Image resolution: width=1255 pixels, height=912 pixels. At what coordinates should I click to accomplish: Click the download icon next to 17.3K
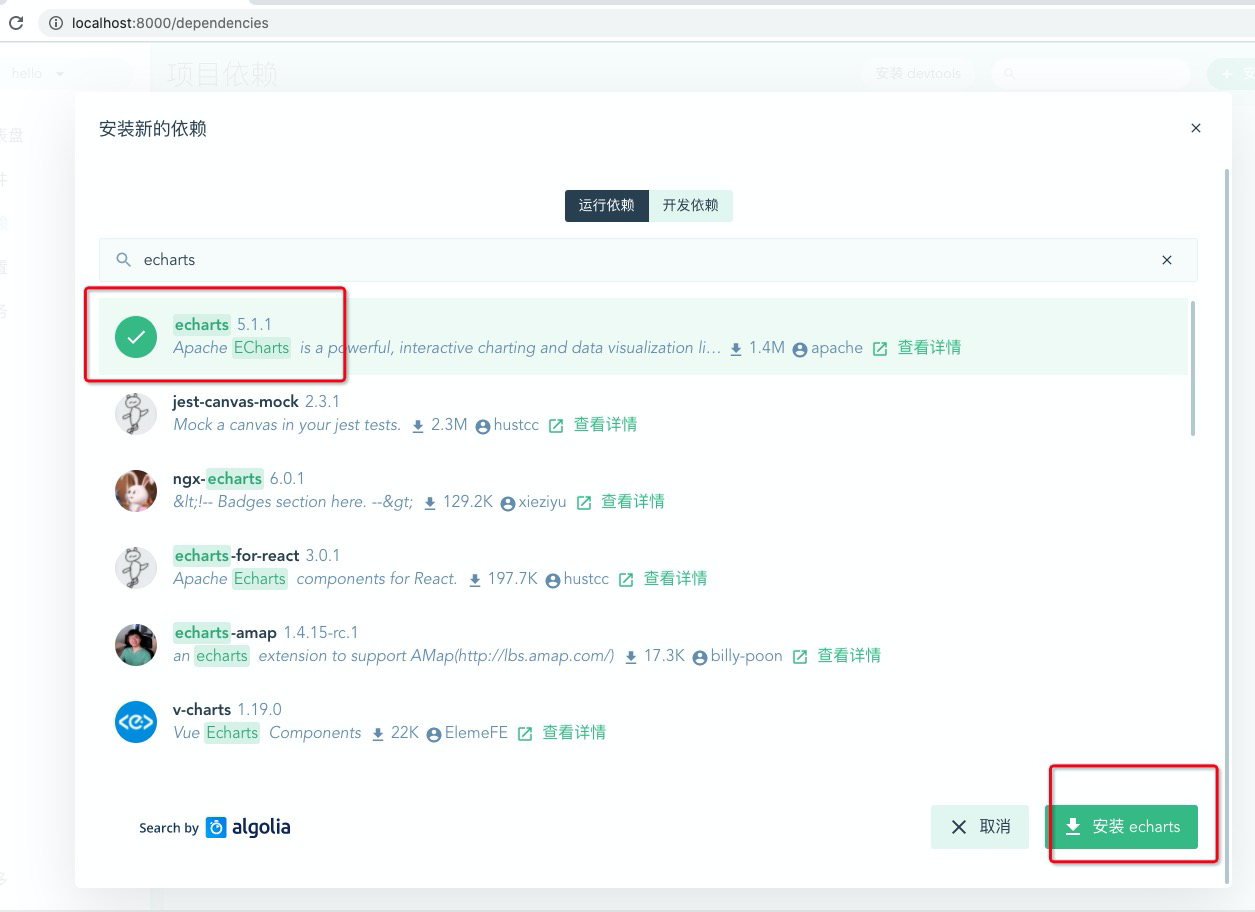[631, 657]
